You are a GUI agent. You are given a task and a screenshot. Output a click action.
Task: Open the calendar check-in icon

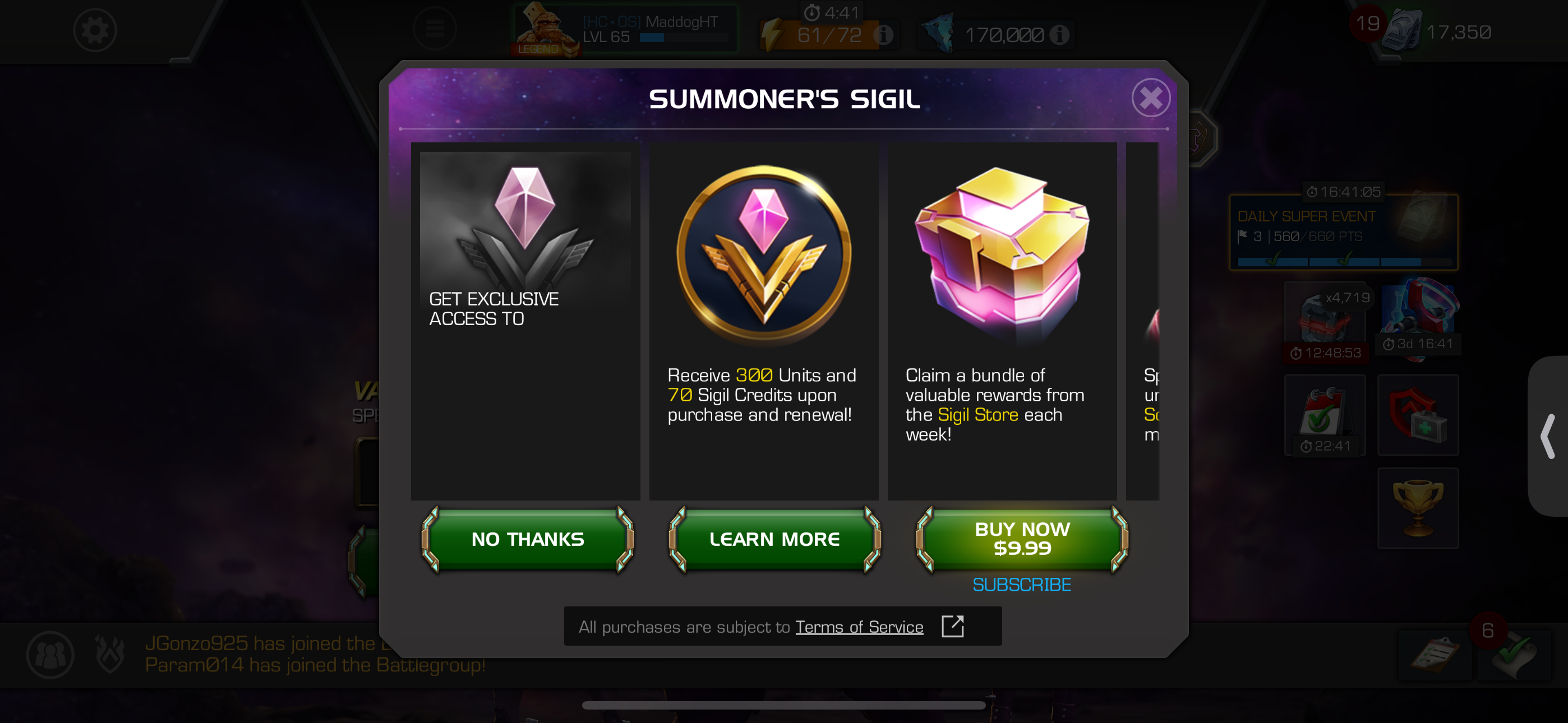(x=1325, y=416)
